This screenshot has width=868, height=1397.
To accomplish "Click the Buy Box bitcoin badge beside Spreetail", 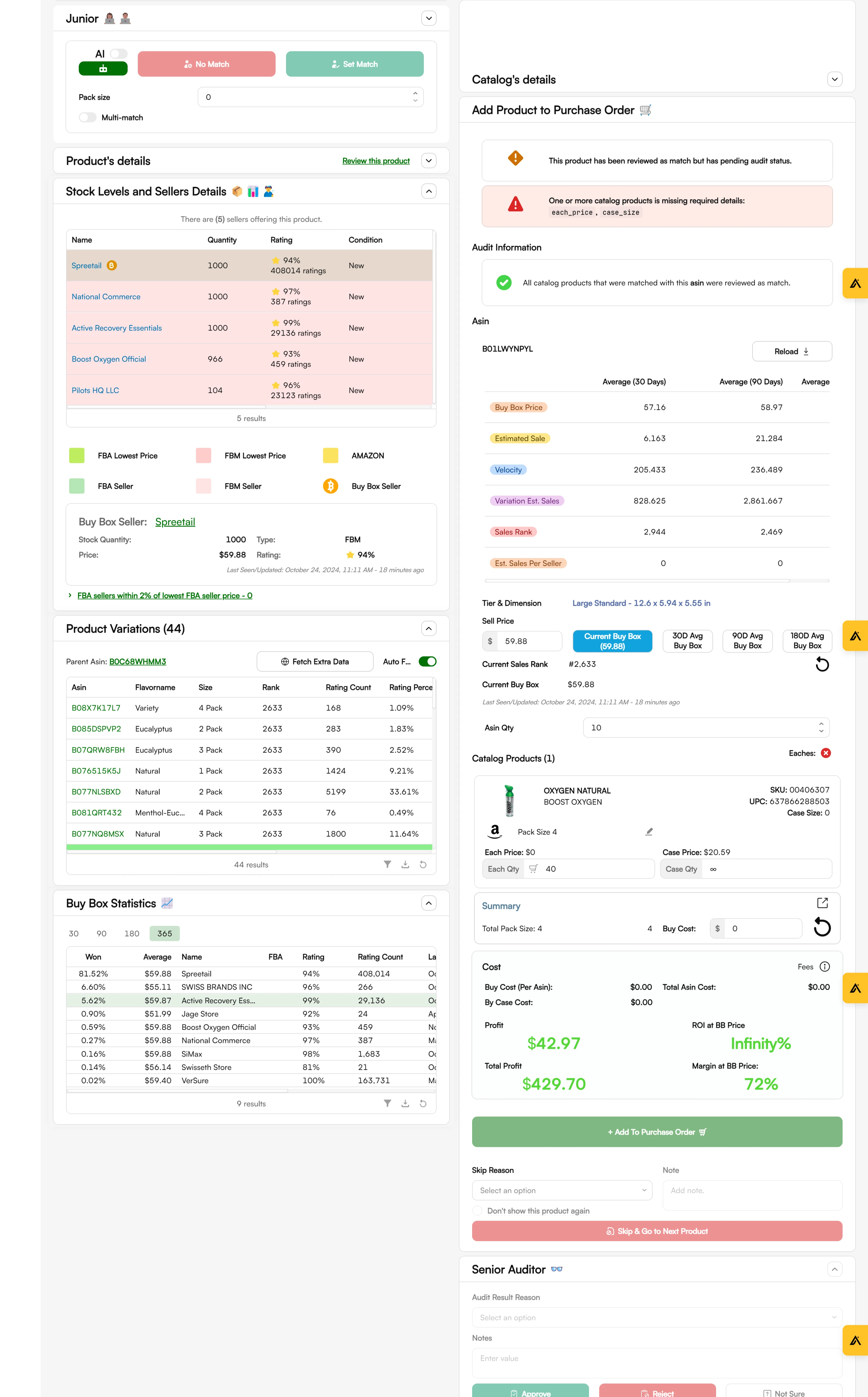I will point(112,265).
